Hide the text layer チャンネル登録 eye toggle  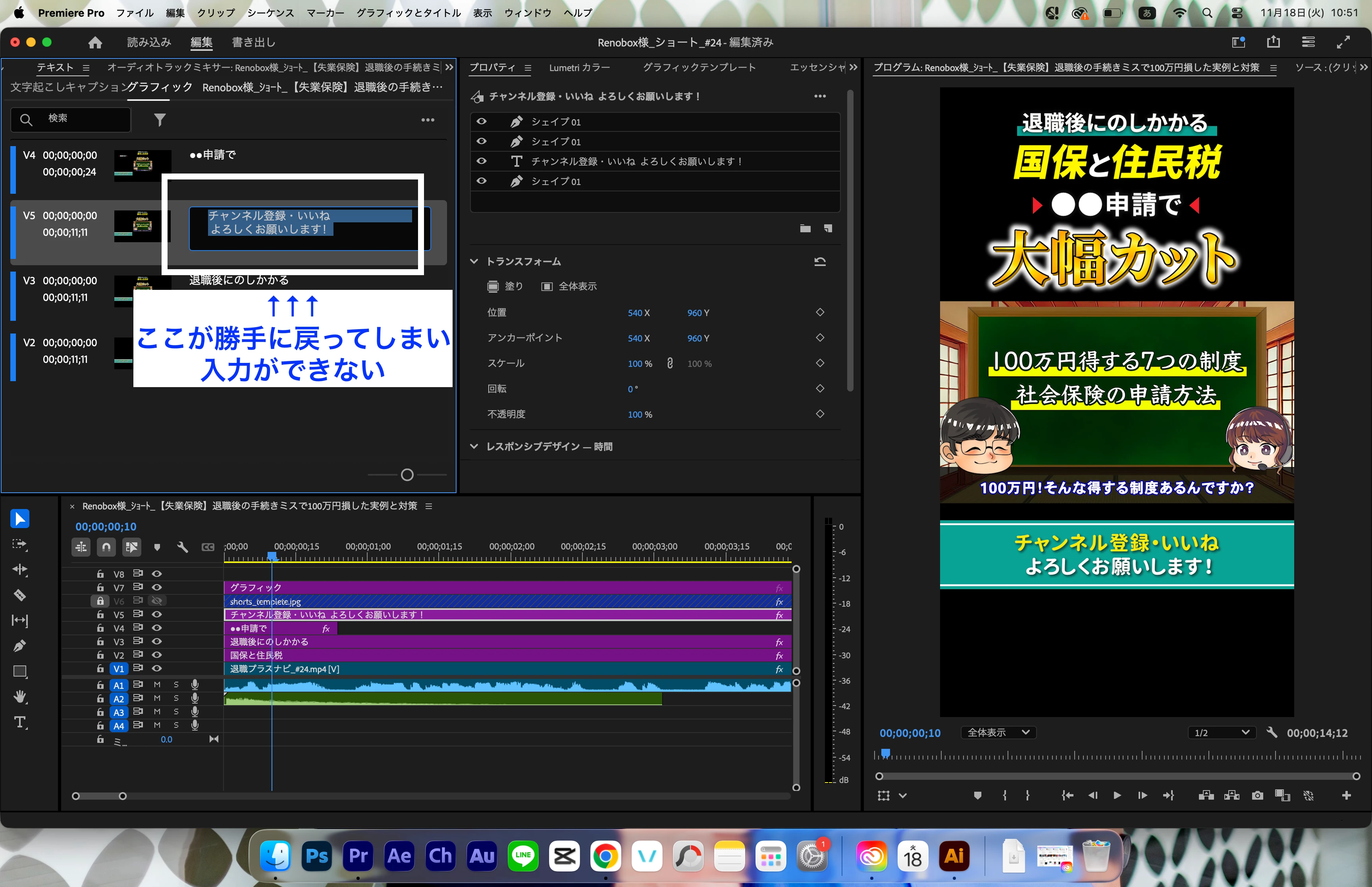[481, 161]
